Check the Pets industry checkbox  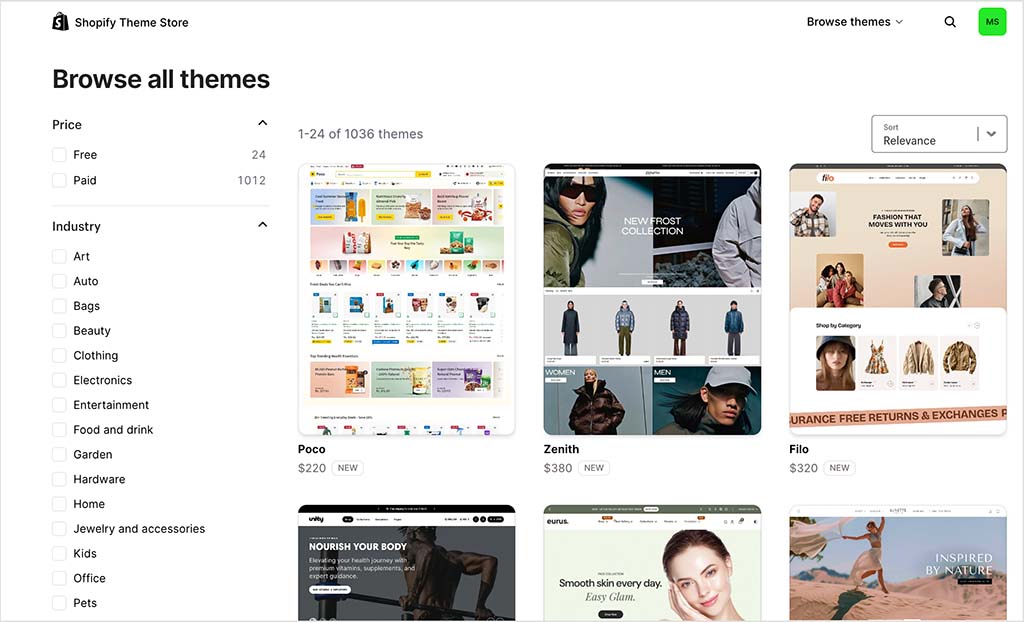pos(59,603)
